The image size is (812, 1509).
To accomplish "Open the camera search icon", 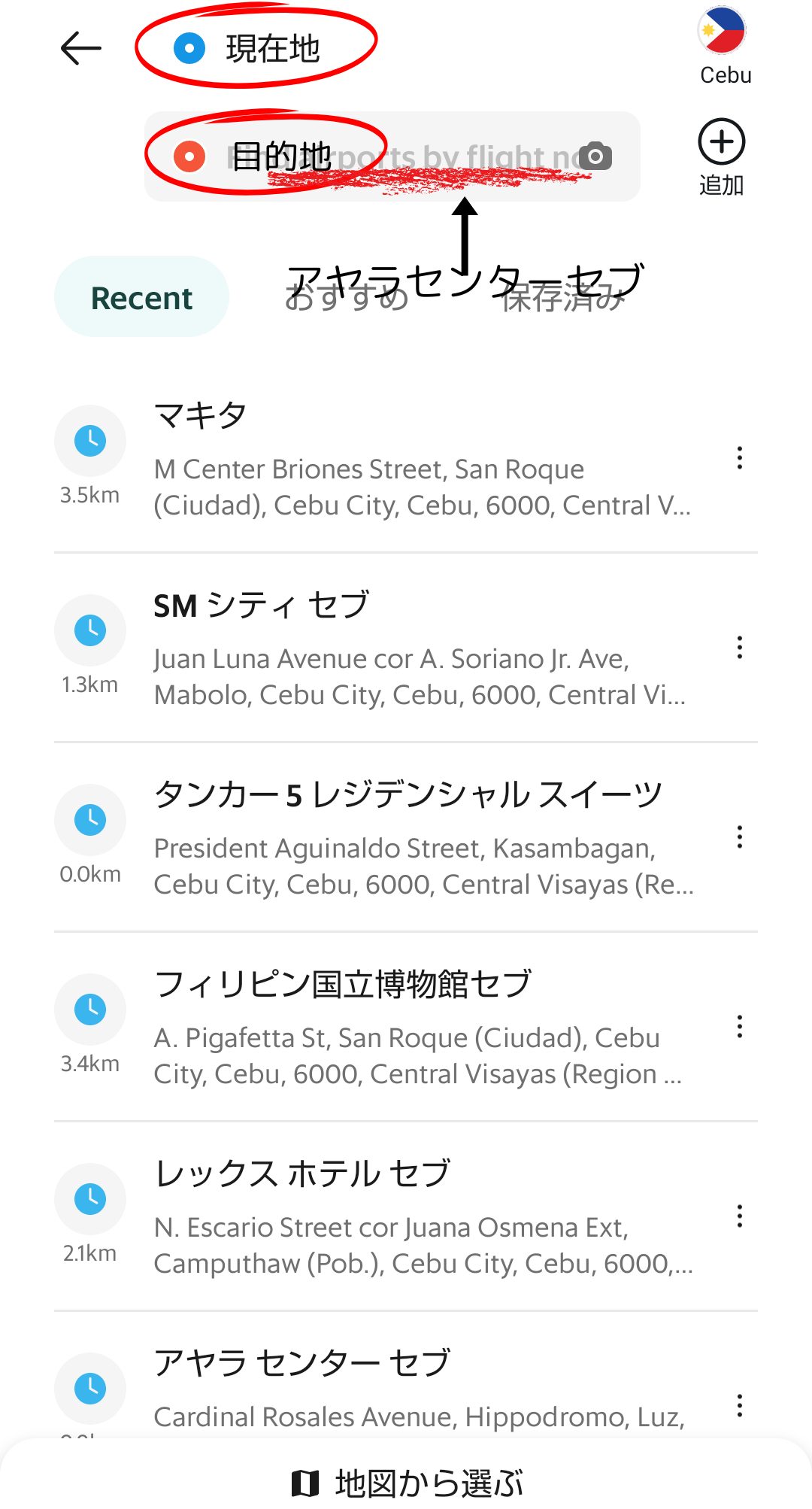I will (x=595, y=156).
